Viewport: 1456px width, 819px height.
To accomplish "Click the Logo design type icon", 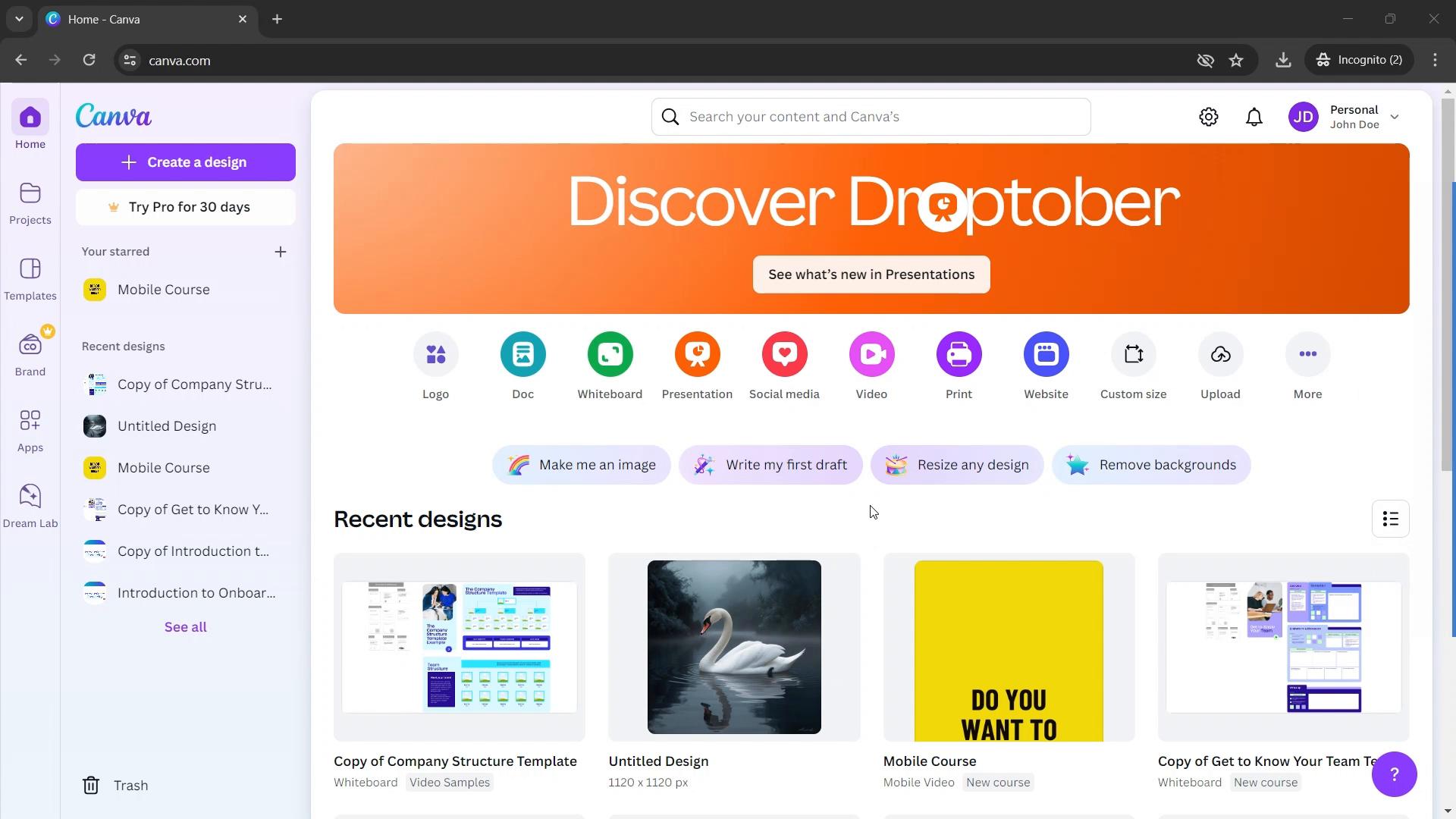I will [436, 354].
